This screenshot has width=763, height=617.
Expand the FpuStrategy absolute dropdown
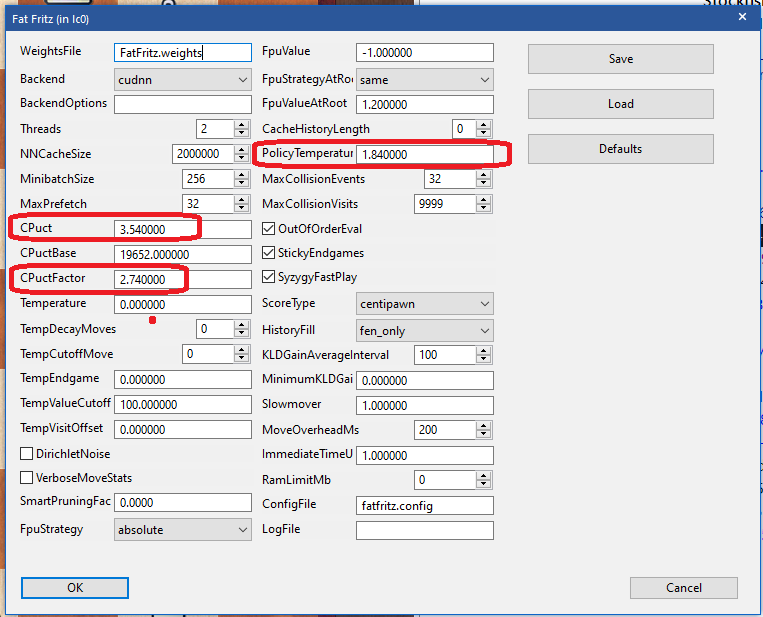pyautogui.click(x=183, y=529)
